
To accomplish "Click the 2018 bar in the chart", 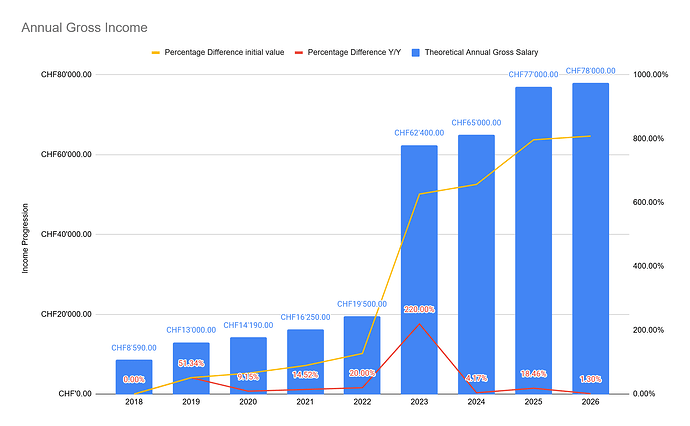I will pos(134,377).
